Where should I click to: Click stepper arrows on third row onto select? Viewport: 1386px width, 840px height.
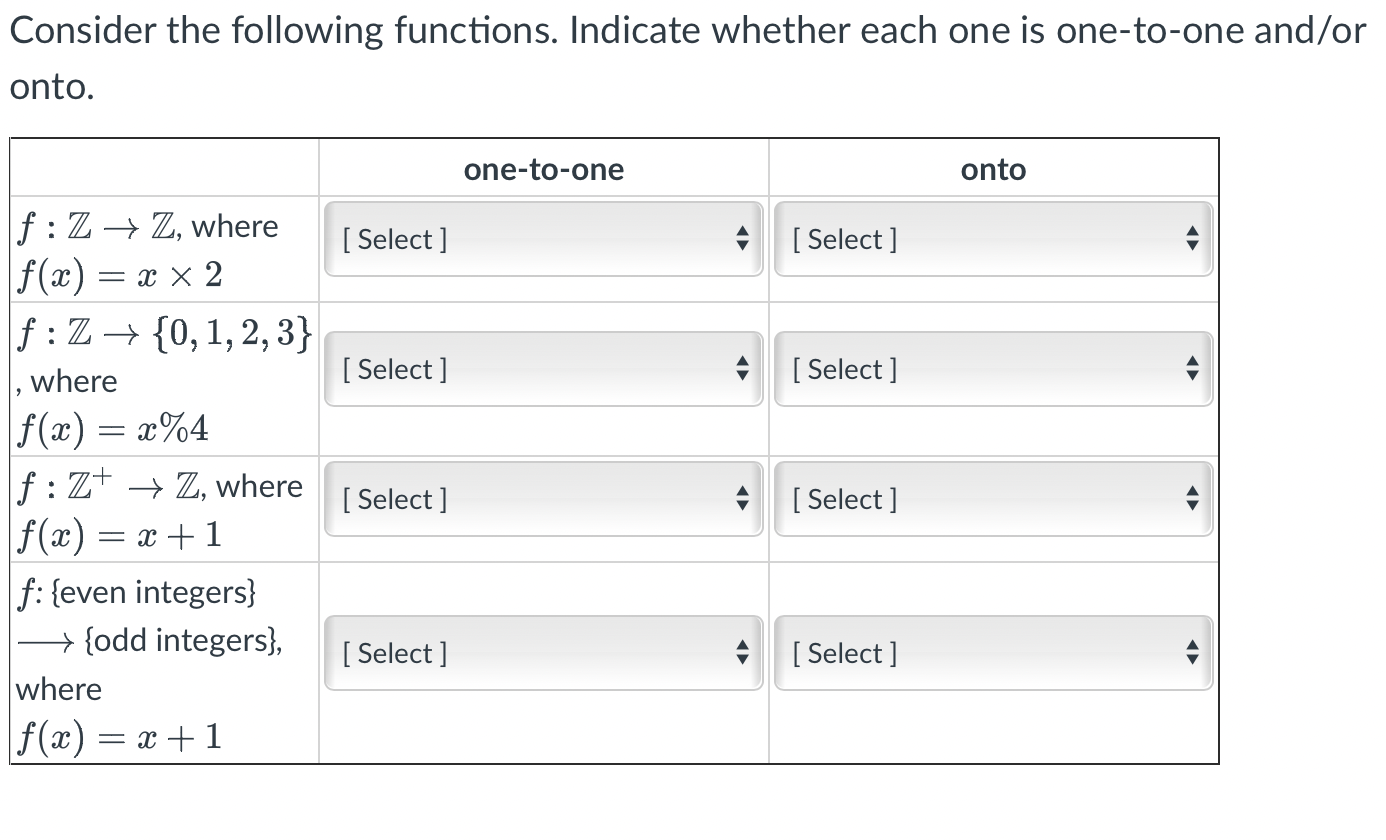[1192, 499]
